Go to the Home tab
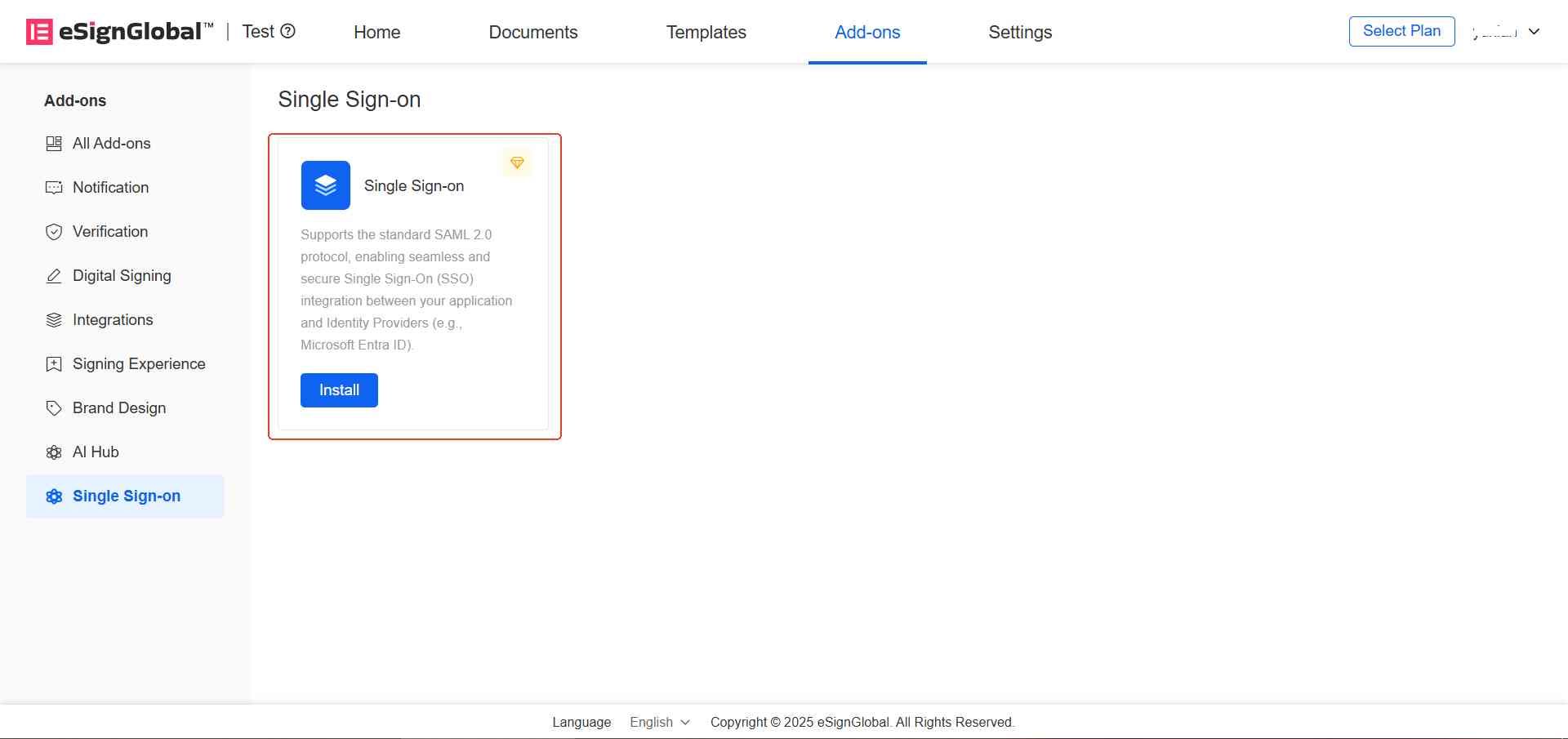The image size is (1568, 739). click(377, 32)
